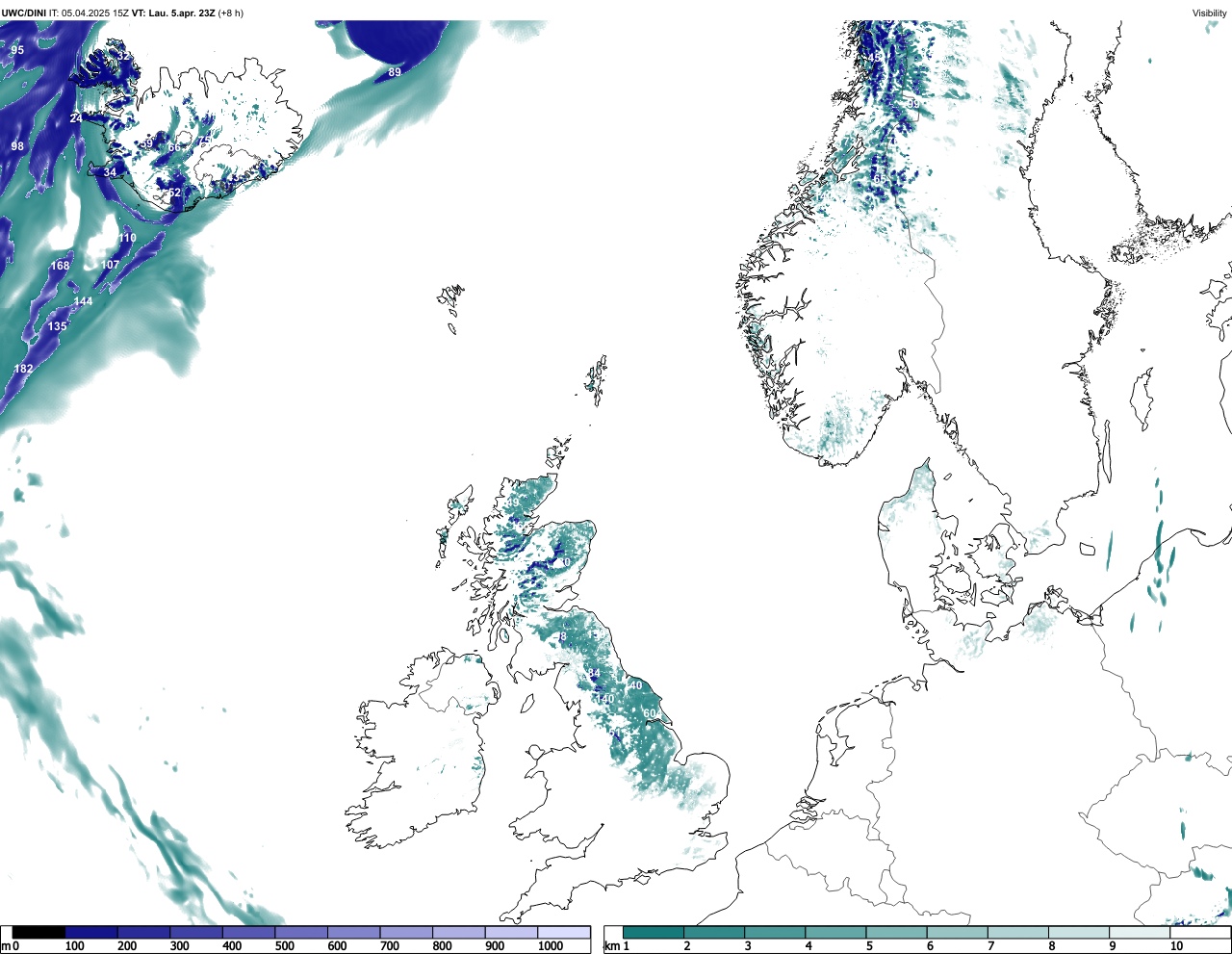The height and width of the screenshot is (954, 1232).
Task: Click the value '84' over northern England
Action: 594,673
